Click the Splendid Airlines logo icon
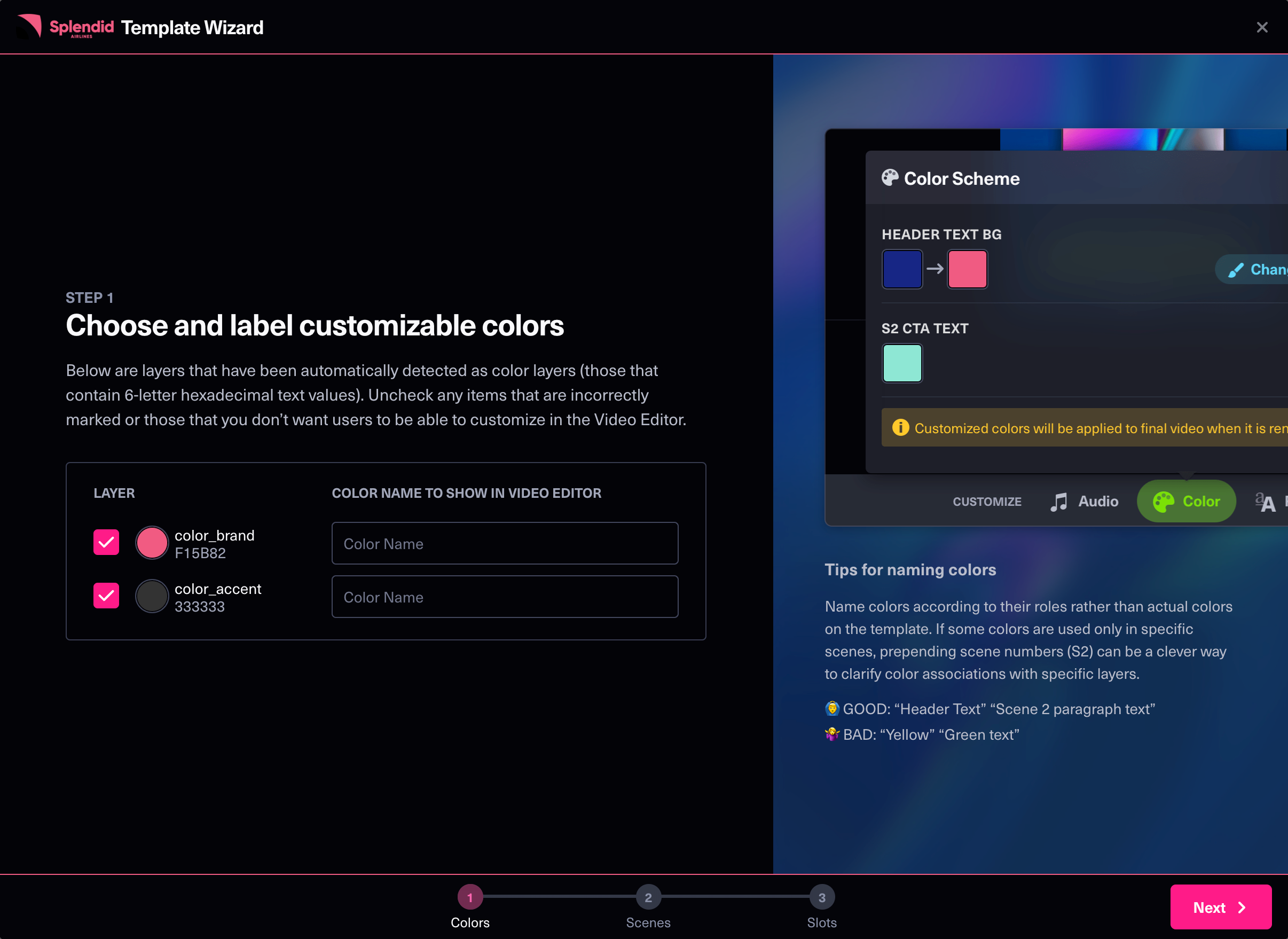Viewport: 1288px width, 939px height. coord(29,26)
